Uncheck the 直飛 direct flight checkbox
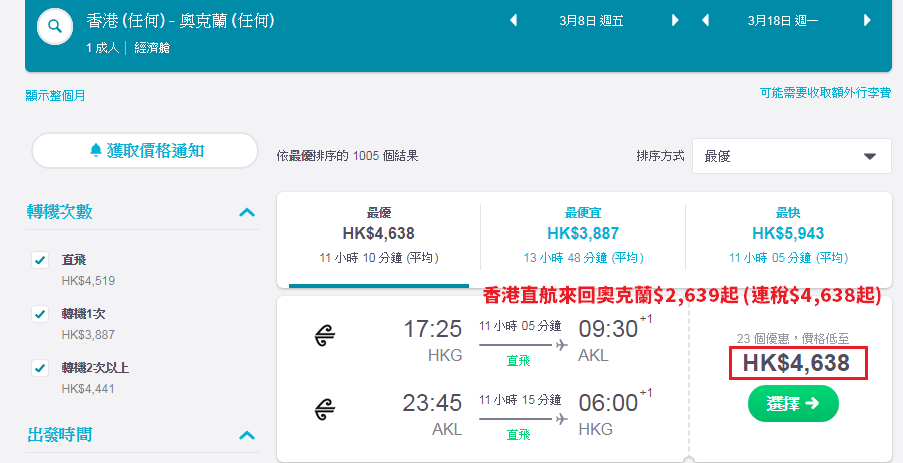The width and height of the screenshot is (903, 463). coord(40,260)
